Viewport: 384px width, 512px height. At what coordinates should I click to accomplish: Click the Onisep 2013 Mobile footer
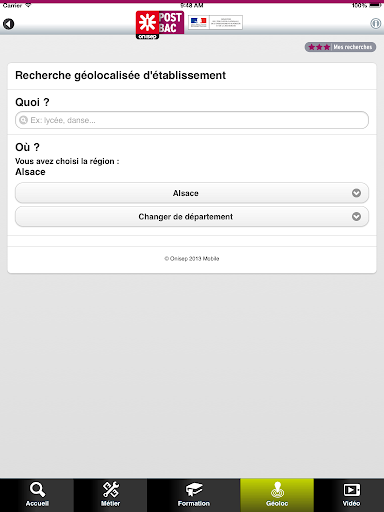[x=192, y=259]
